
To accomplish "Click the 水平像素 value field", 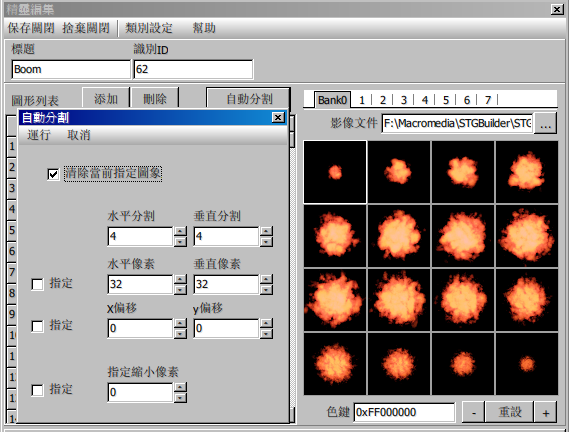I will click(x=140, y=284).
